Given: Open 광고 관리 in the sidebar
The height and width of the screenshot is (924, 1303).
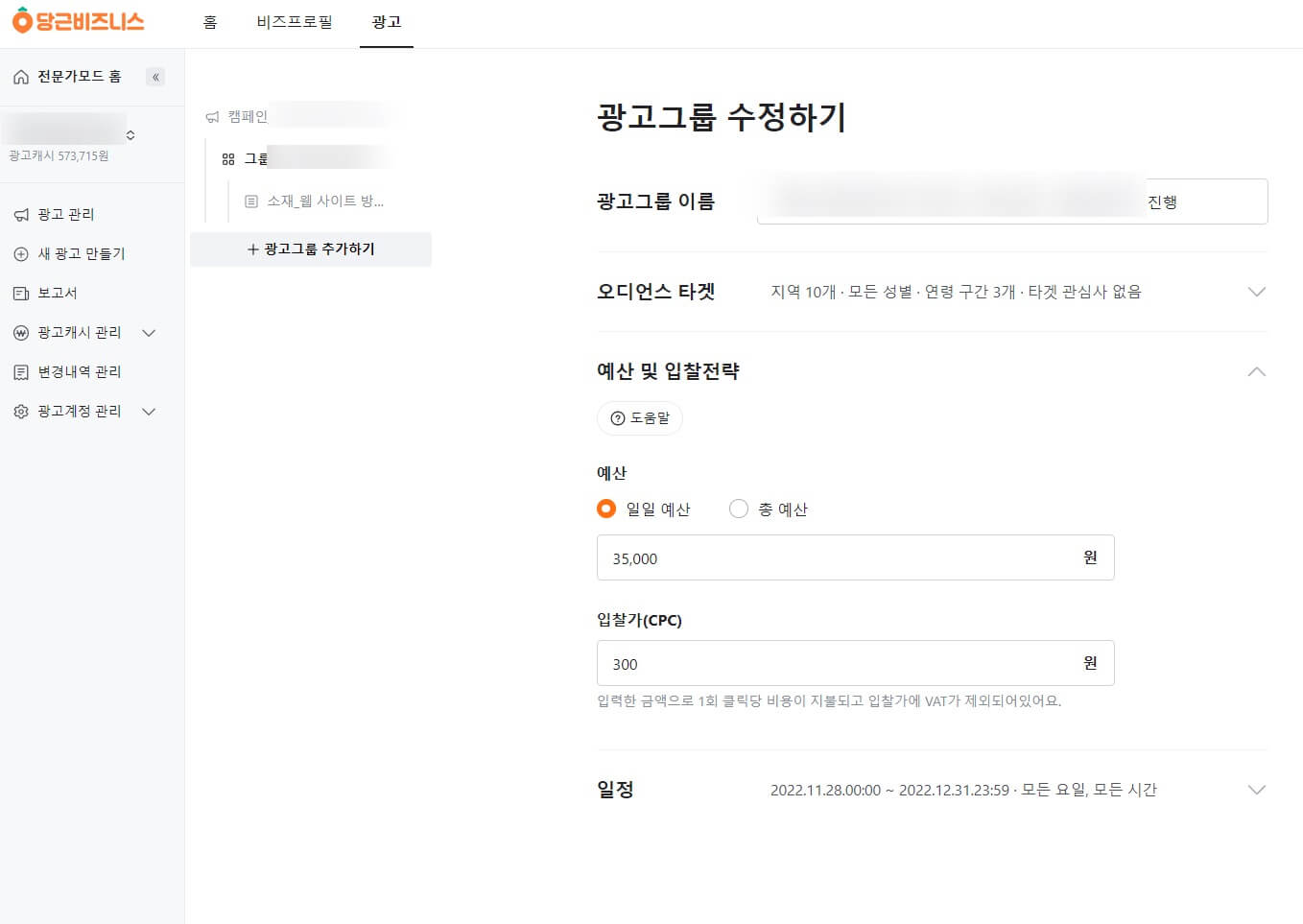Looking at the screenshot, I should click(x=65, y=215).
